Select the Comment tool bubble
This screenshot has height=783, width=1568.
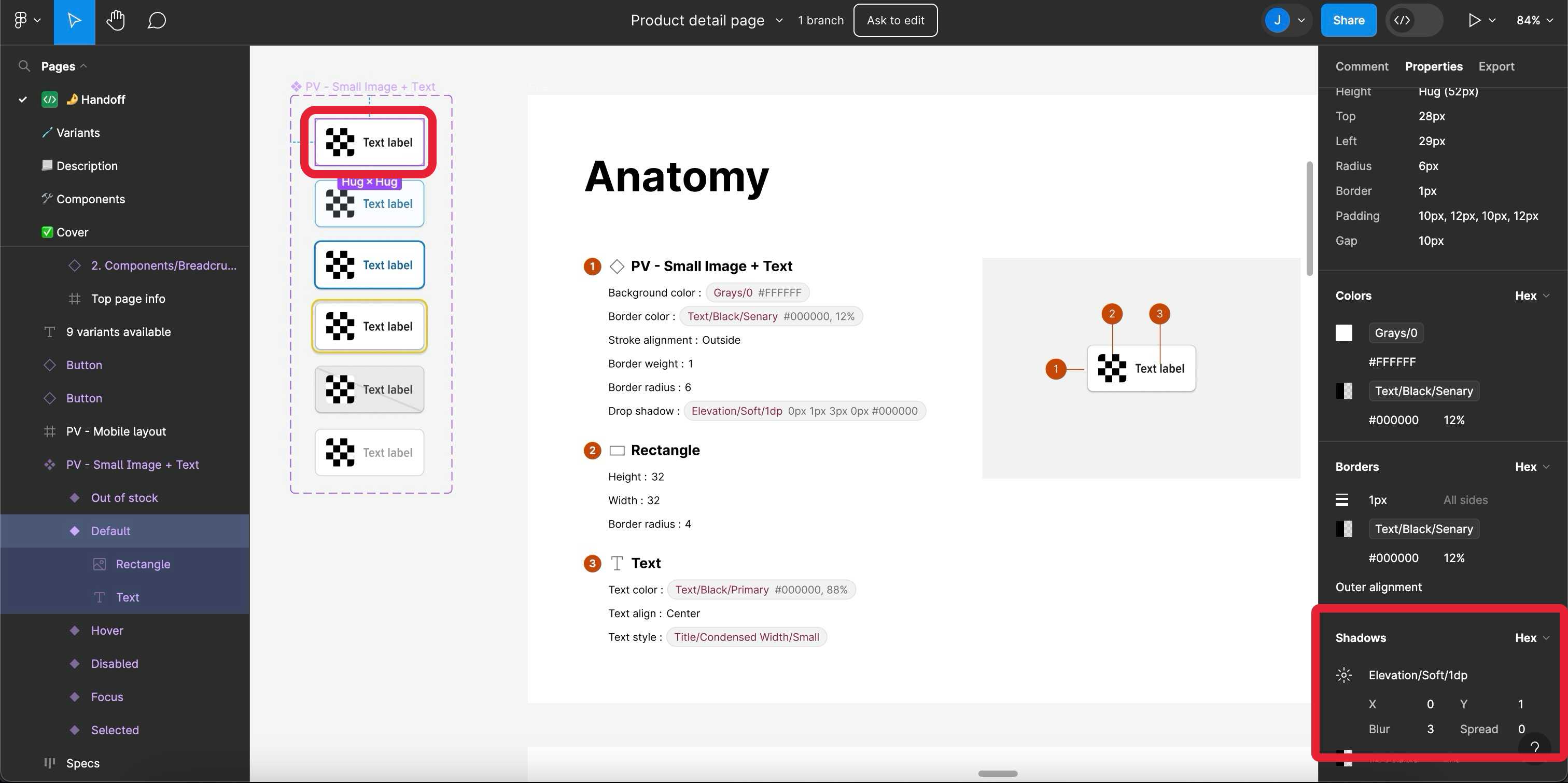[157, 21]
